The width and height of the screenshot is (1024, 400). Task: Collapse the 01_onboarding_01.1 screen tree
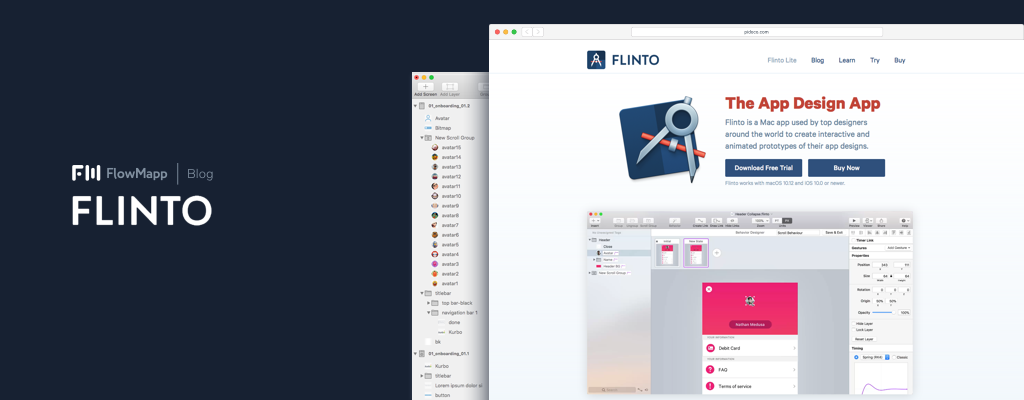click(416, 353)
